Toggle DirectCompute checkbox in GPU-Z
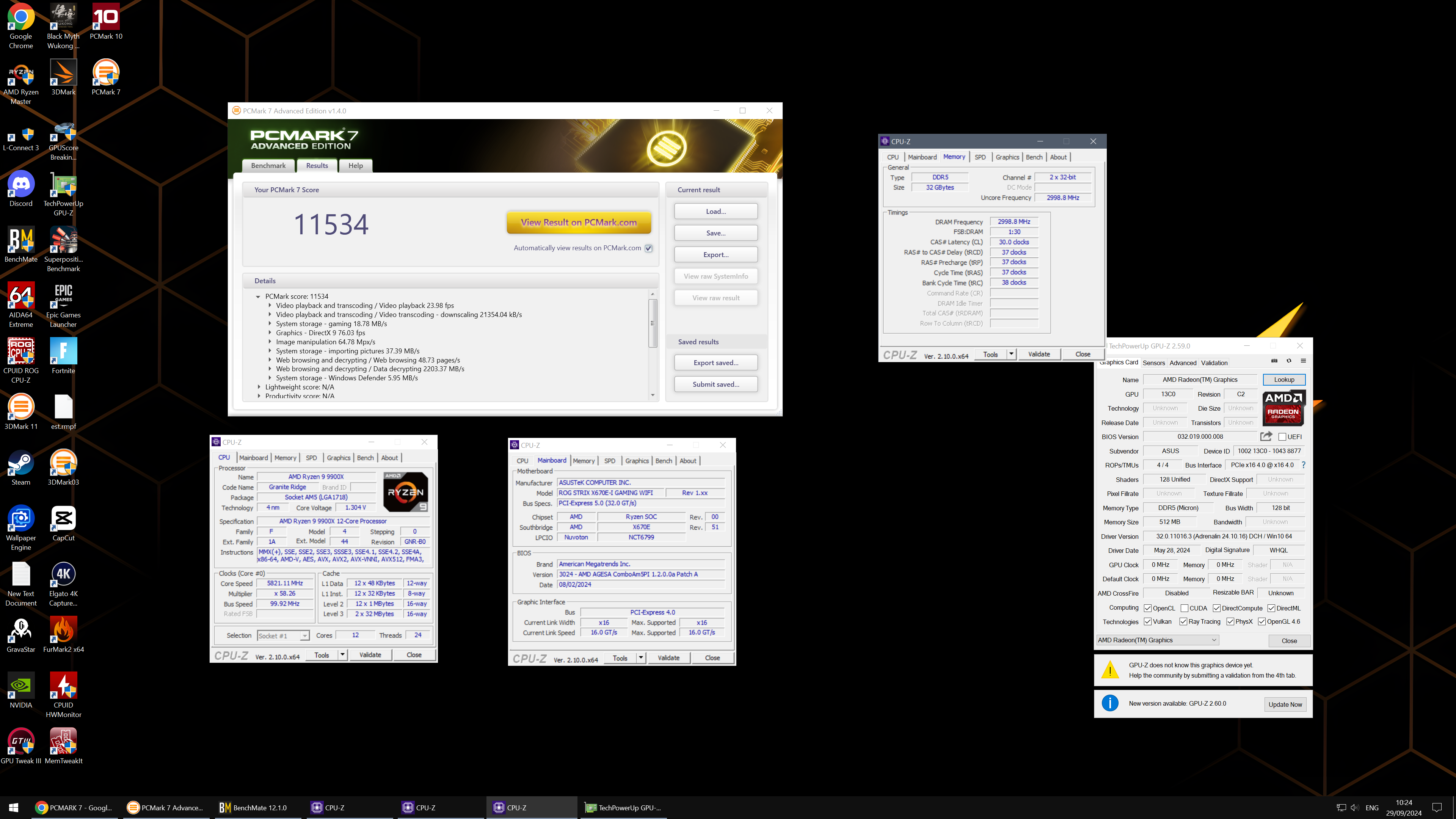Screen dimensions: 1456x819 coord(1216,608)
